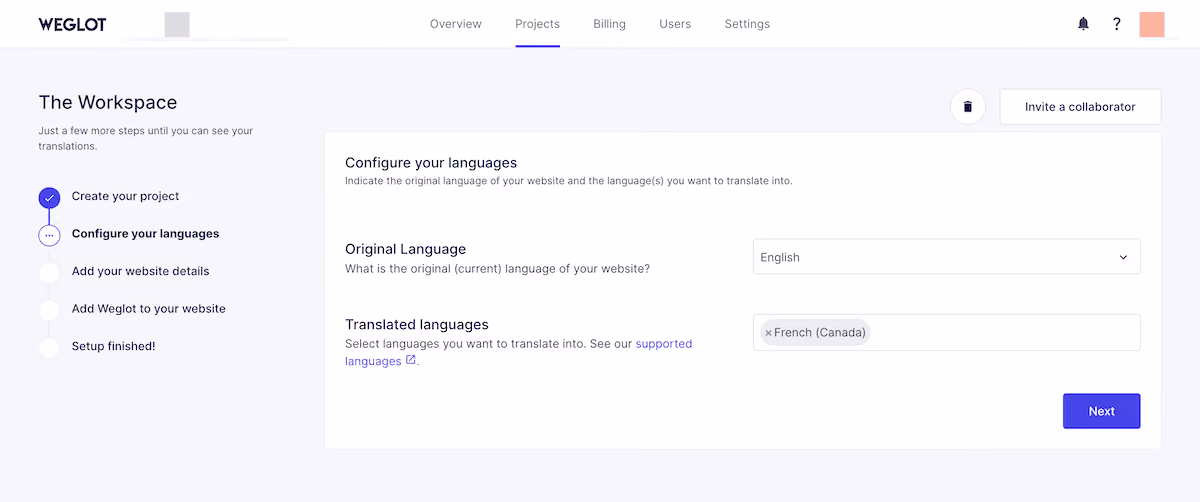Remove the French (Canada) language tag
The height and width of the screenshot is (502, 1200).
pyautogui.click(x=768, y=333)
